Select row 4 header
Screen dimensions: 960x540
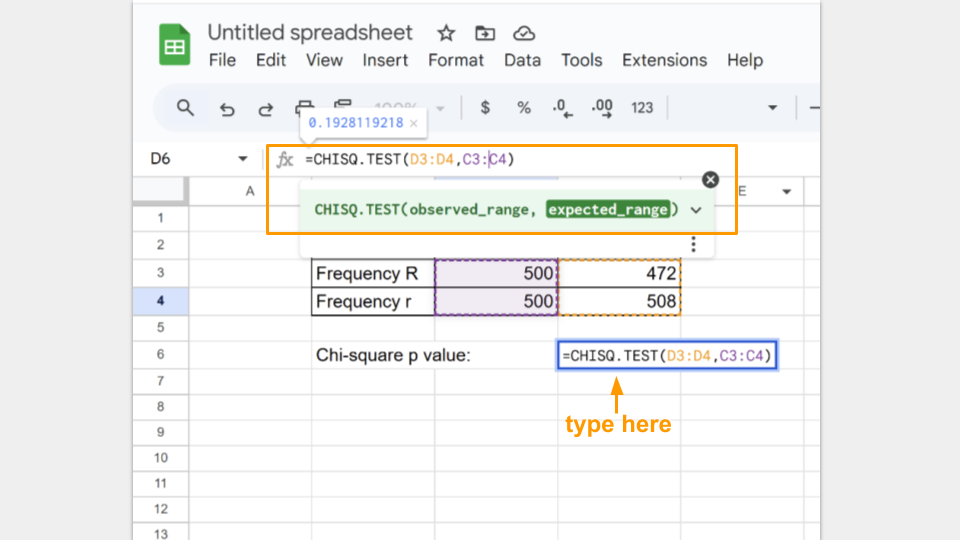pyautogui.click(x=160, y=301)
